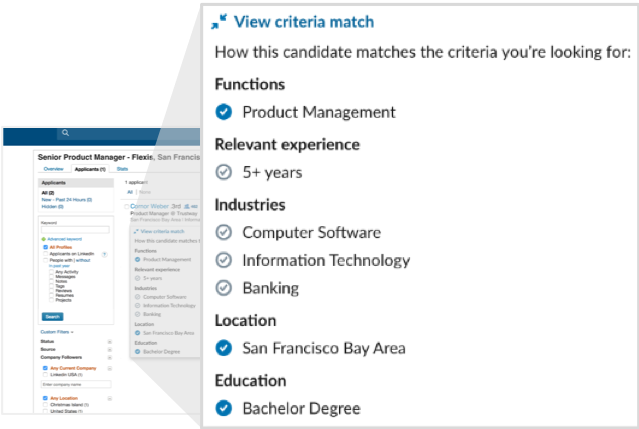The height and width of the screenshot is (429, 639).
Task: Click the Information Technology check icon
Action: click(224, 260)
